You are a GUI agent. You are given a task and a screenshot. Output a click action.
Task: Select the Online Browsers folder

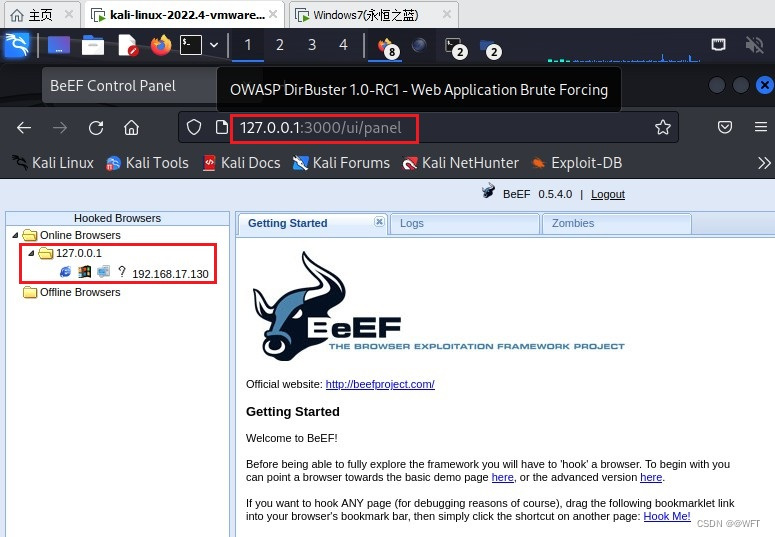(x=80, y=235)
